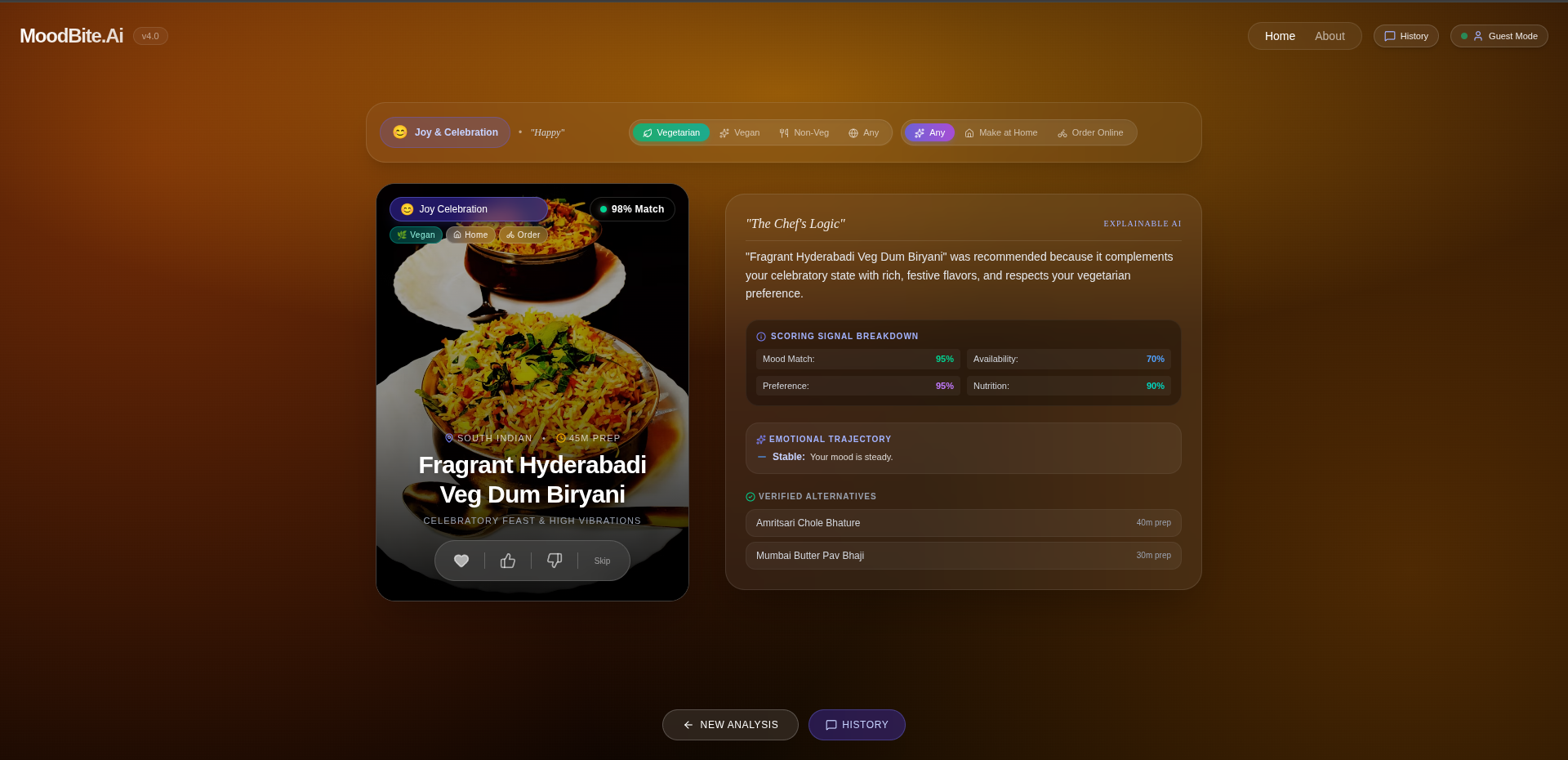Click the heart favorite icon on the biryani card
This screenshot has width=1568, height=760.
click(x=461, y=561)
